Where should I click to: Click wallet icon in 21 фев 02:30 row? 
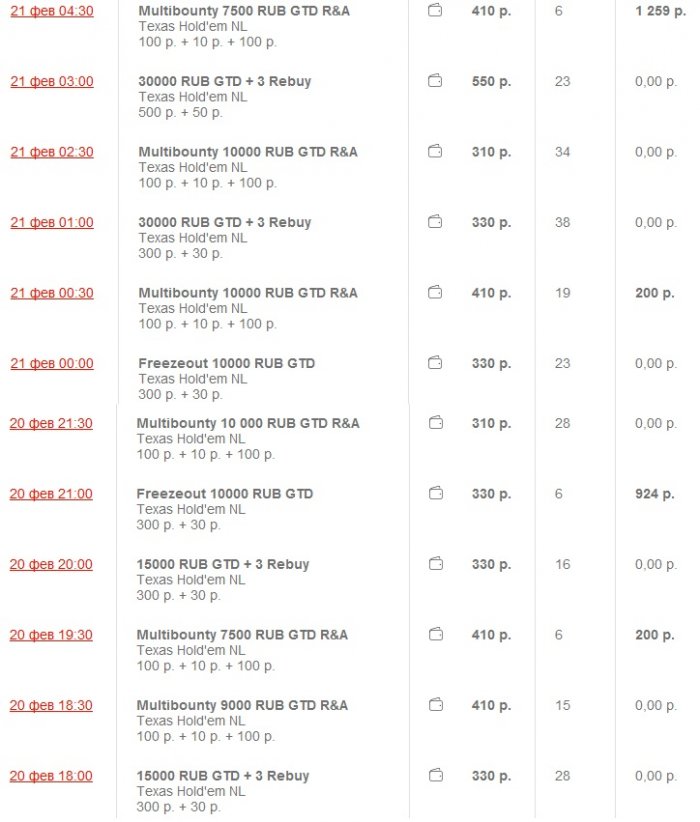(435, 152)
